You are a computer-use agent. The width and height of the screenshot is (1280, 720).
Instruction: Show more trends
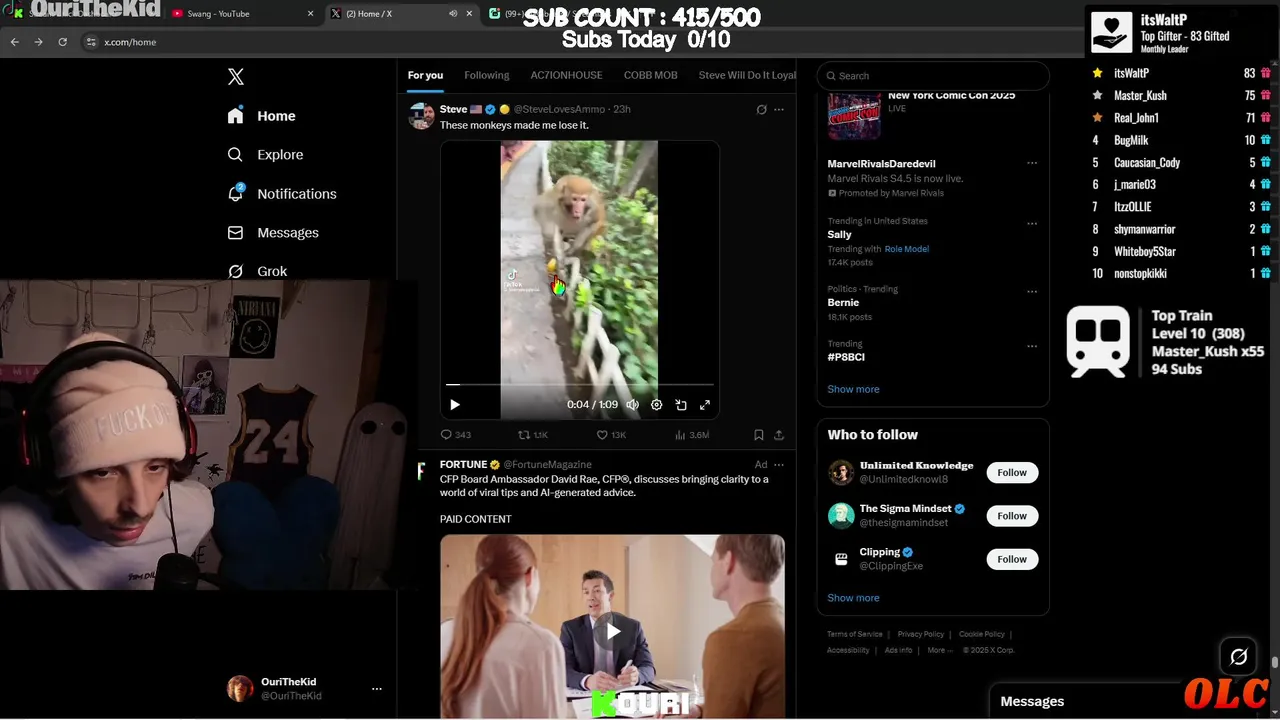(x=853, y=389)
